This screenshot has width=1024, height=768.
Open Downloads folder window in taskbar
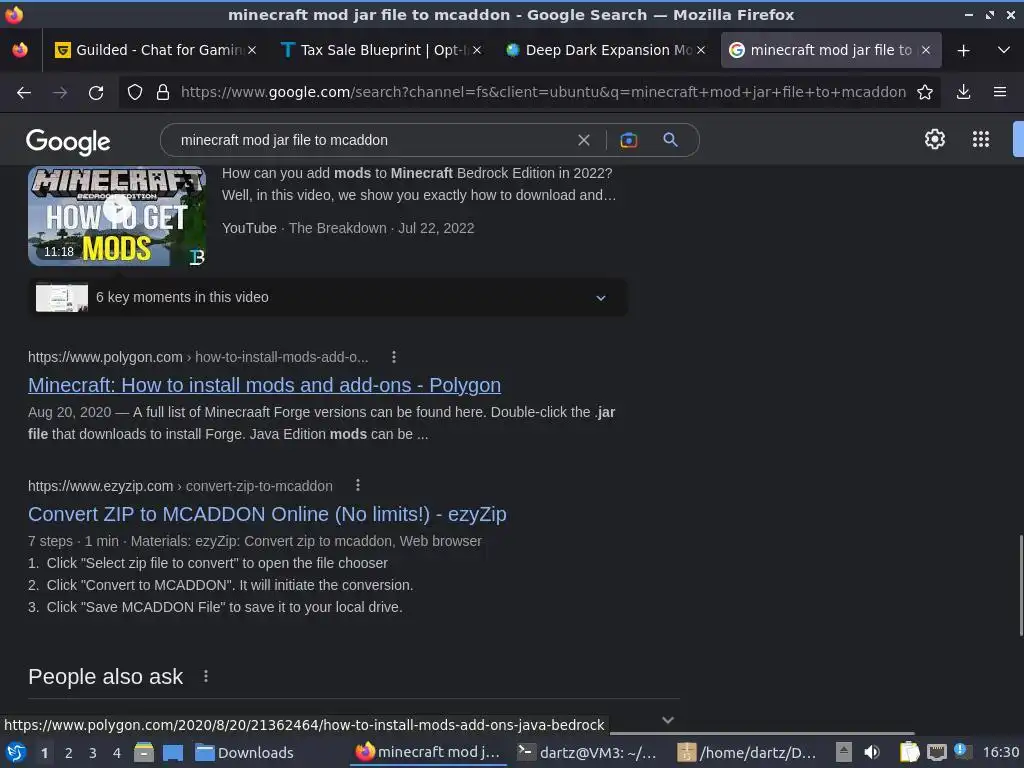pyautogui.click(x=245, y=752)
